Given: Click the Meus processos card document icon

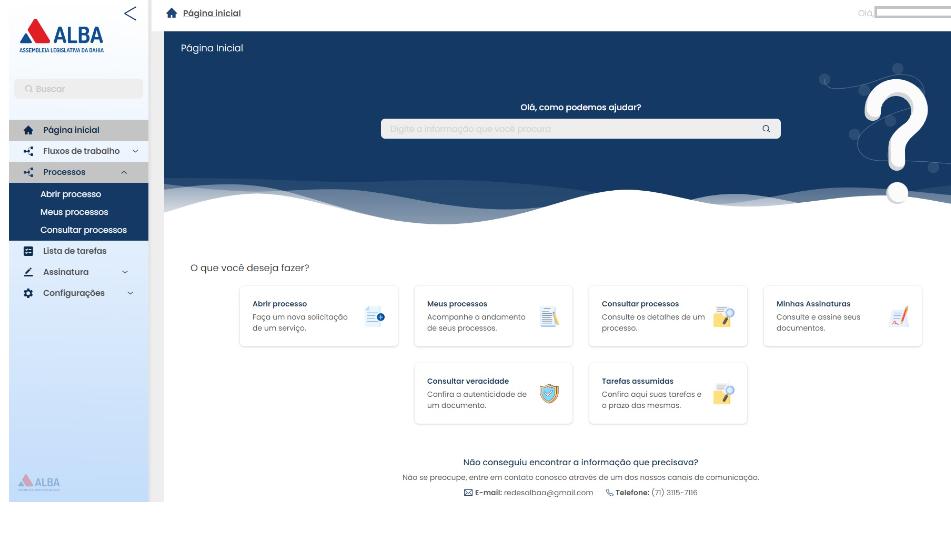Looking at the screenshot, I should [x=549, y=317].
